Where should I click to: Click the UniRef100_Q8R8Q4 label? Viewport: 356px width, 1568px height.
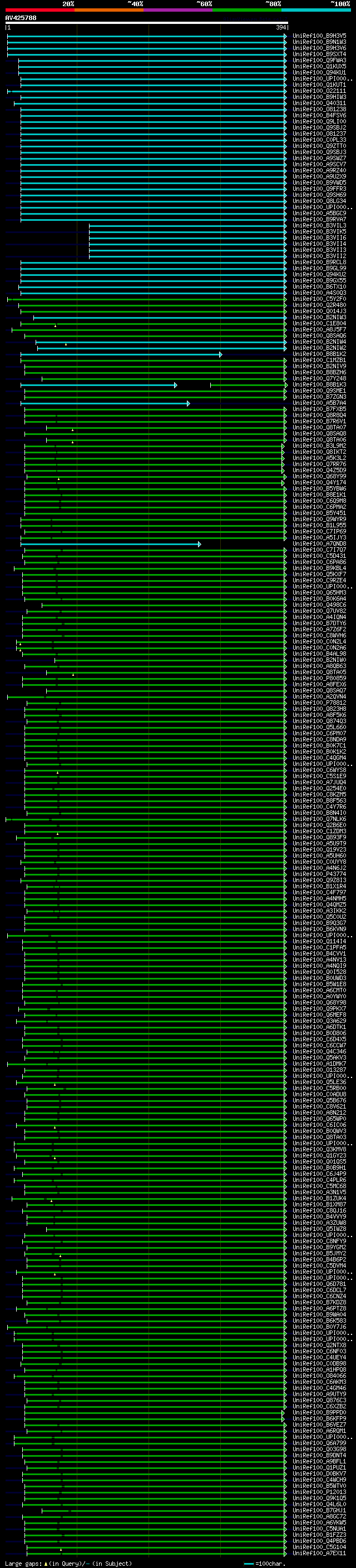[x=319, y=415]
